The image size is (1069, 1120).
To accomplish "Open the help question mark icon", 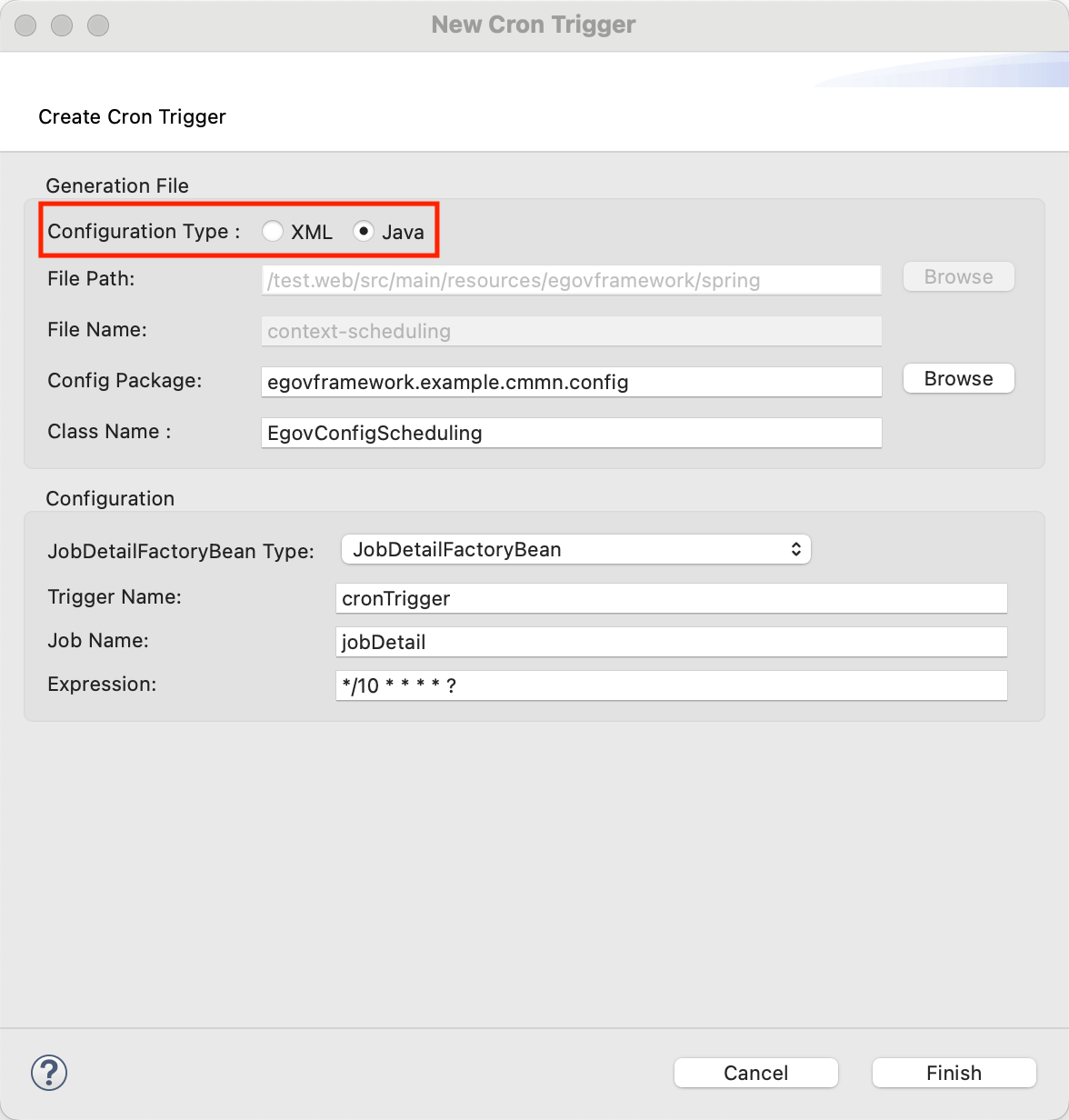I will click(49, 1073).
